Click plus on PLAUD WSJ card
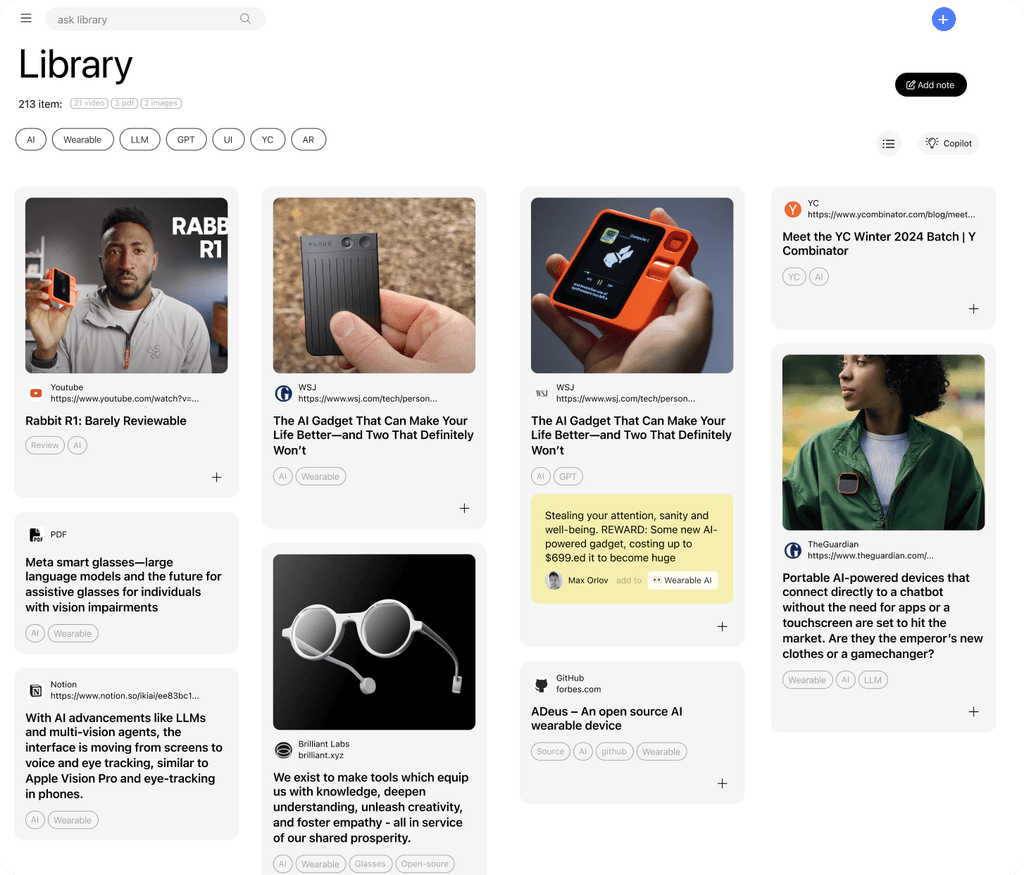The height and width of the screenshot is (875, 1024). click(464, 508)
